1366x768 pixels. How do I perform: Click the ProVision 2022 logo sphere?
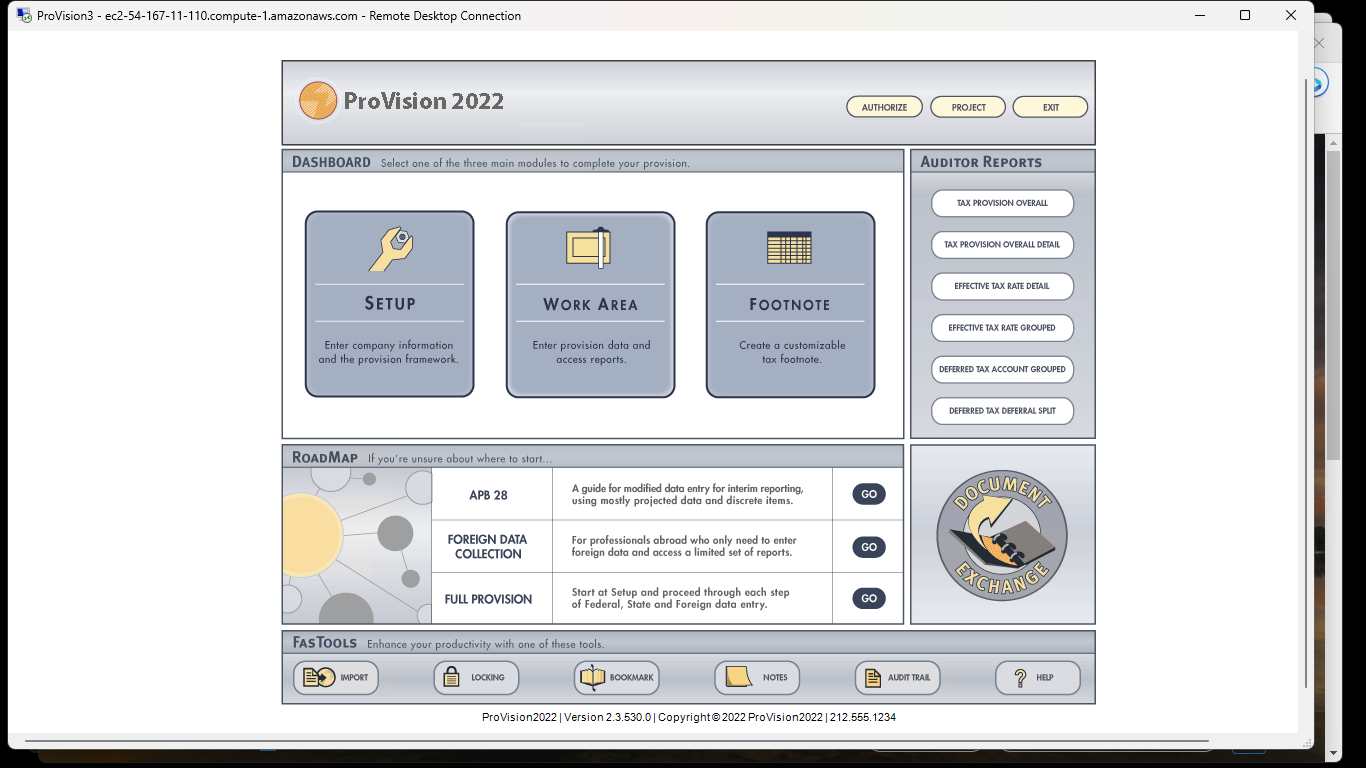click(316, 100)
